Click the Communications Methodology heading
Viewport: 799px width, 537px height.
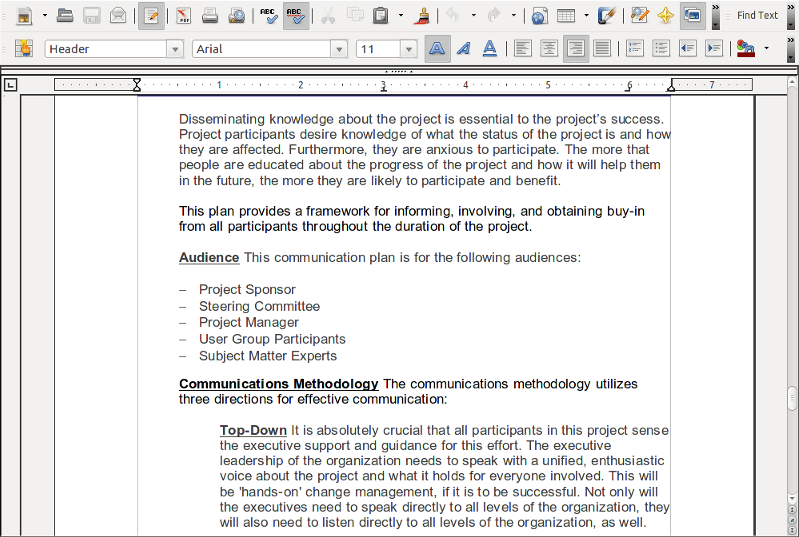(279, 384)
